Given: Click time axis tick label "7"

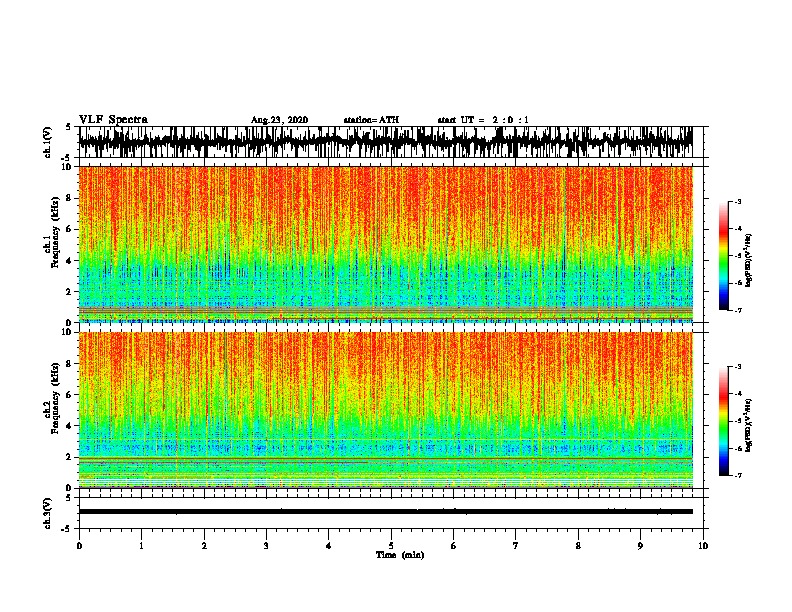Looking at the screenshot, I should pos(516,546).
